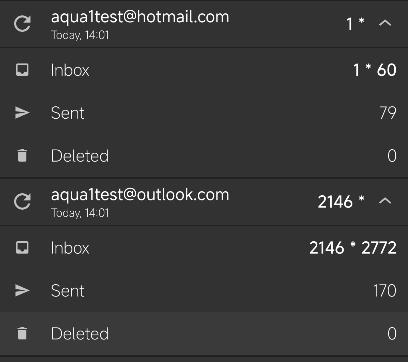Refresh the aqua1test@hotmail.com account

coord(22,24)
